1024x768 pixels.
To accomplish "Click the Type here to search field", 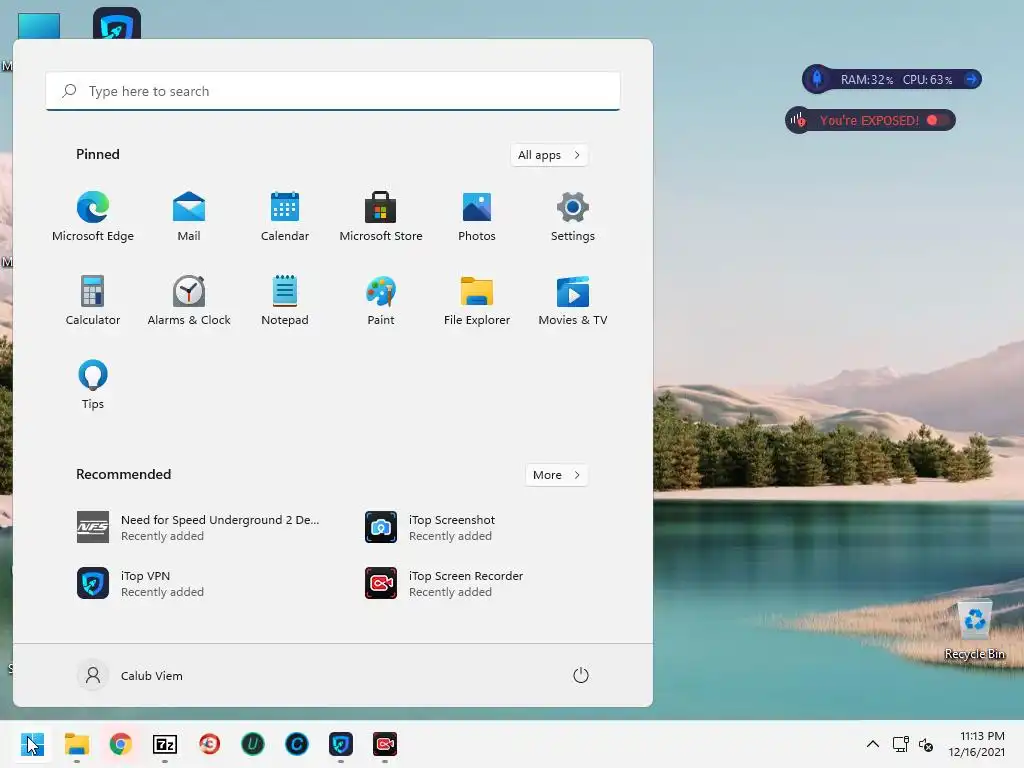I will coord(333,91).
